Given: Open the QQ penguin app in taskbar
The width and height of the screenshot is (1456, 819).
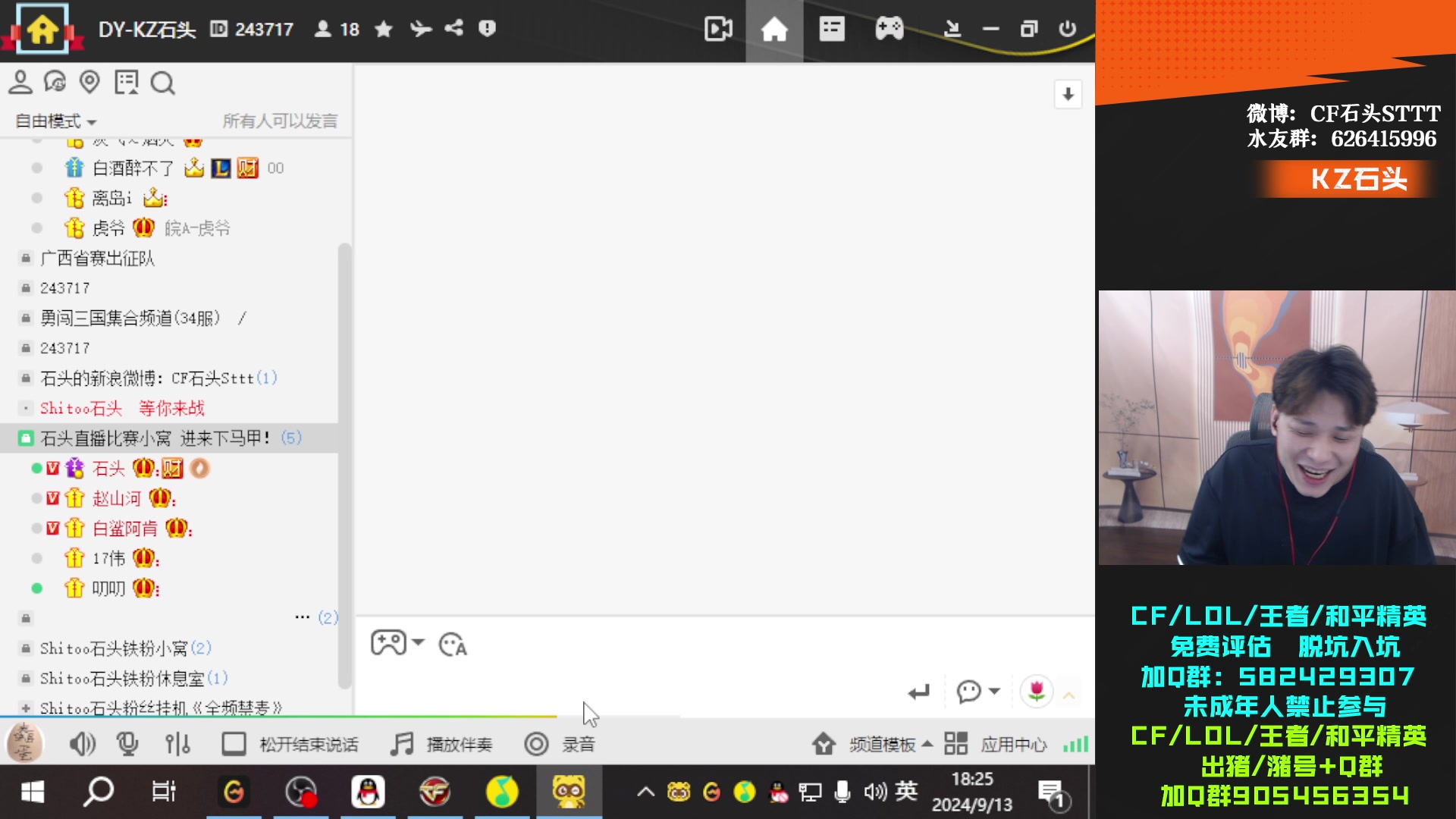Looking at the screenshot, I should [x=369, y=792].
